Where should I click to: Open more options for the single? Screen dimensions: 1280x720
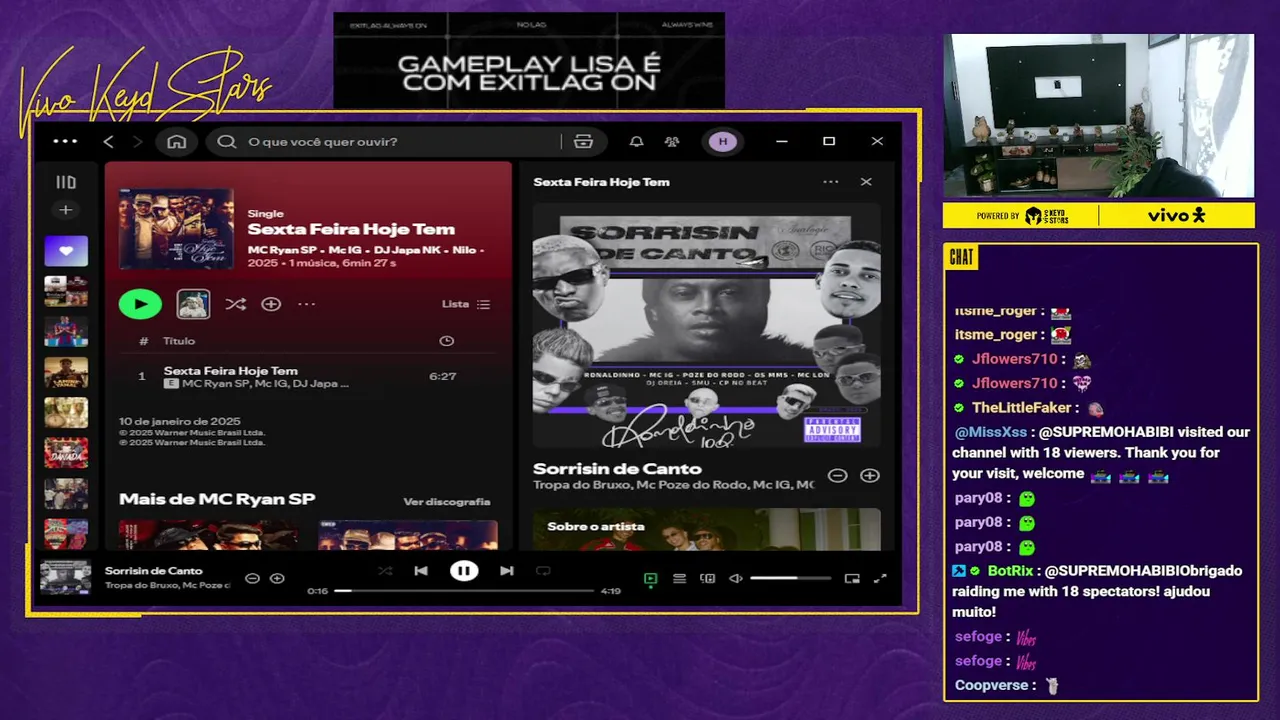coord(307,304)
